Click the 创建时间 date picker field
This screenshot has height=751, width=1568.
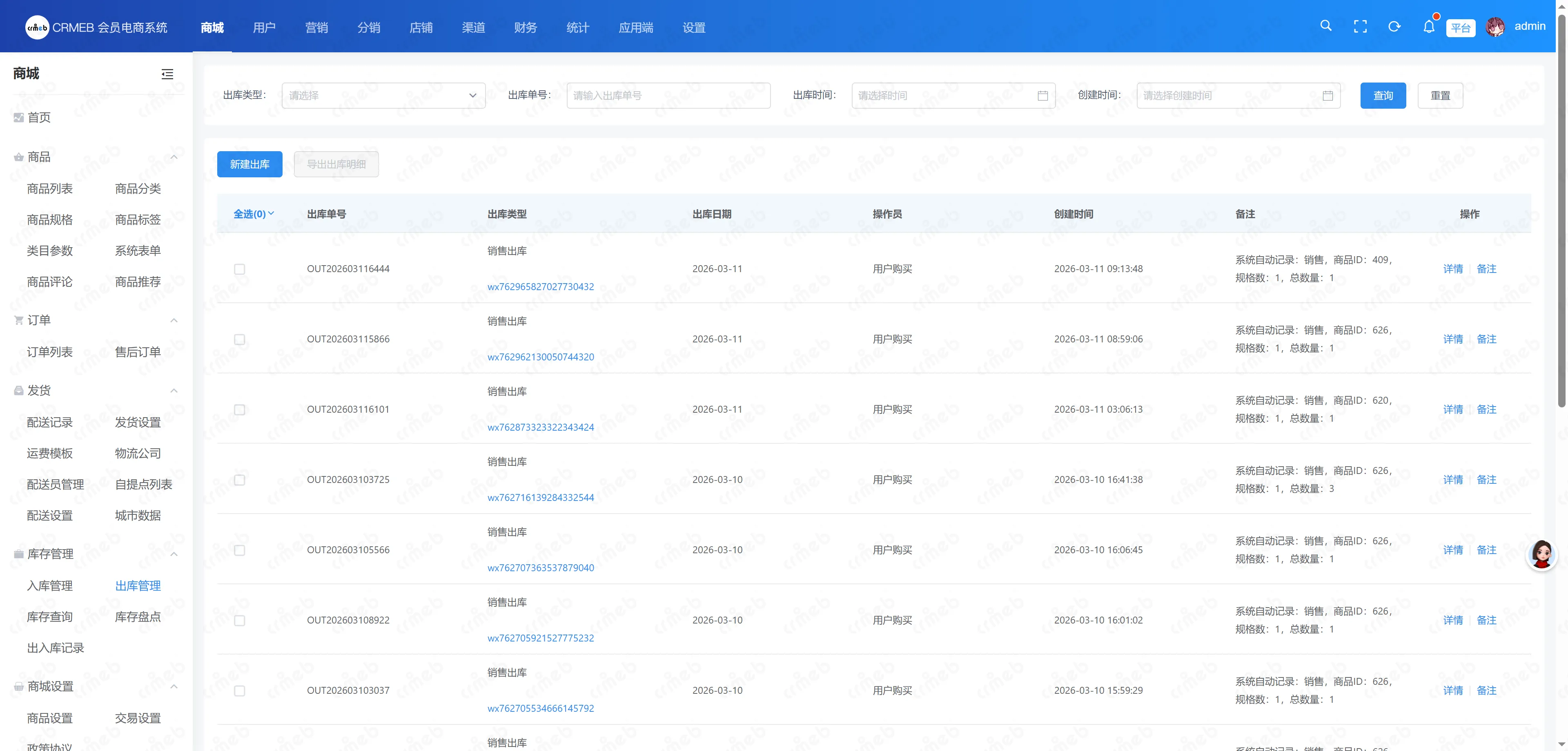click(x=1239, y=96)
